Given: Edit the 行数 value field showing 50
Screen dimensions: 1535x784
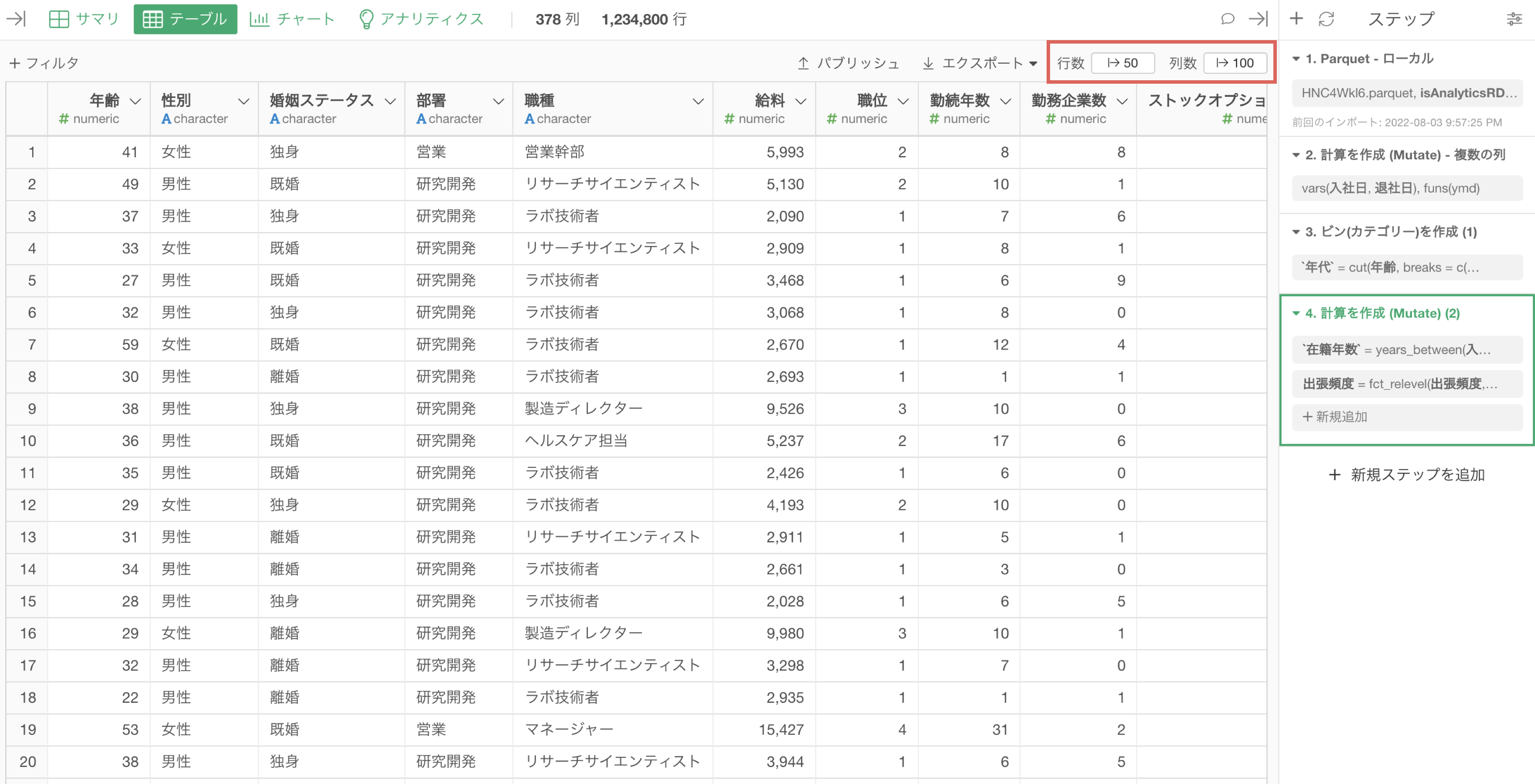Looking at the screenshot, I should pyautogui.click(x=1122, y=63).
